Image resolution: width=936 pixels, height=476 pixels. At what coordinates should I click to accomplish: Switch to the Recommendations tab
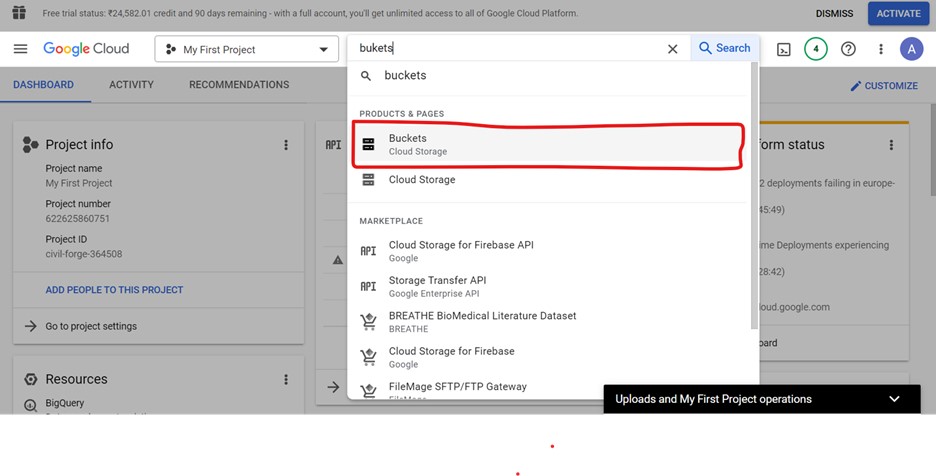(x=239, y=85)
